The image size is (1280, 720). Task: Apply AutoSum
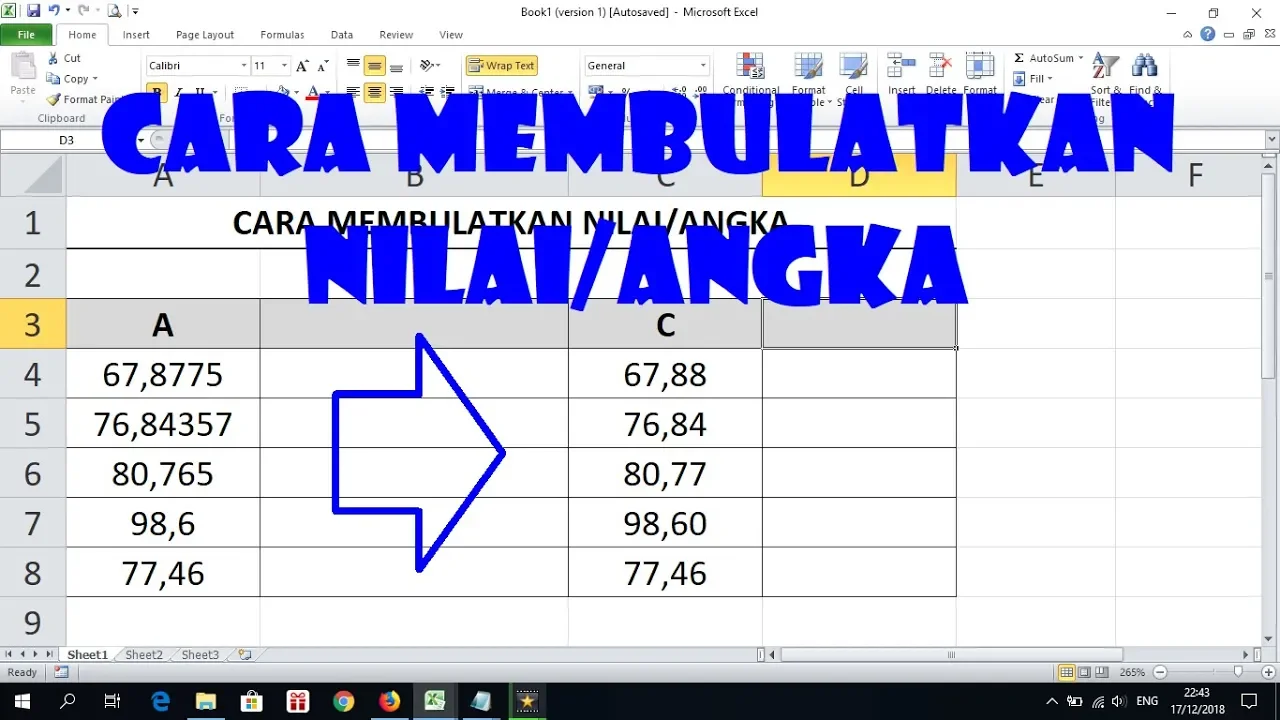pos(1042,58)
